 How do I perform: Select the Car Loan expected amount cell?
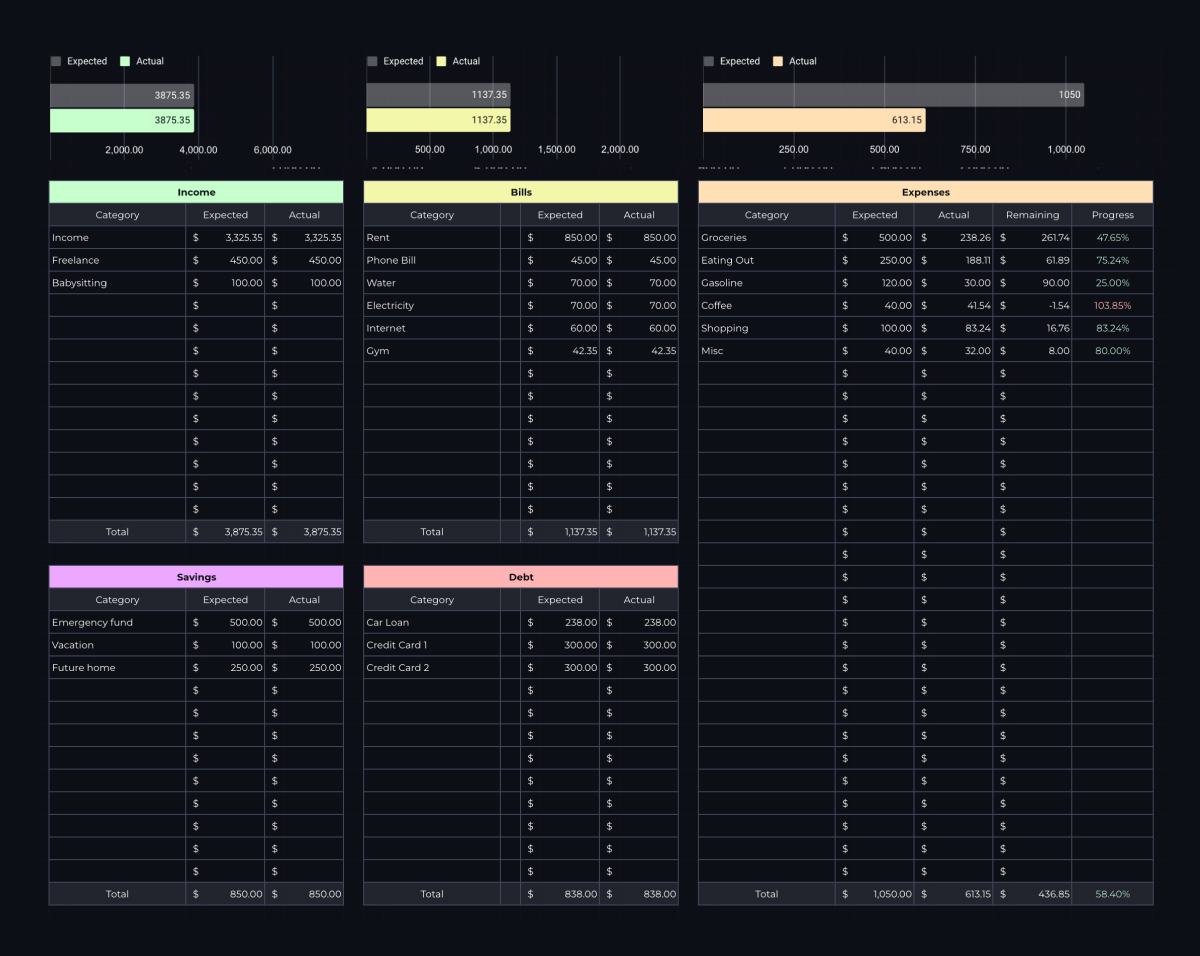(x=560, y=623)
